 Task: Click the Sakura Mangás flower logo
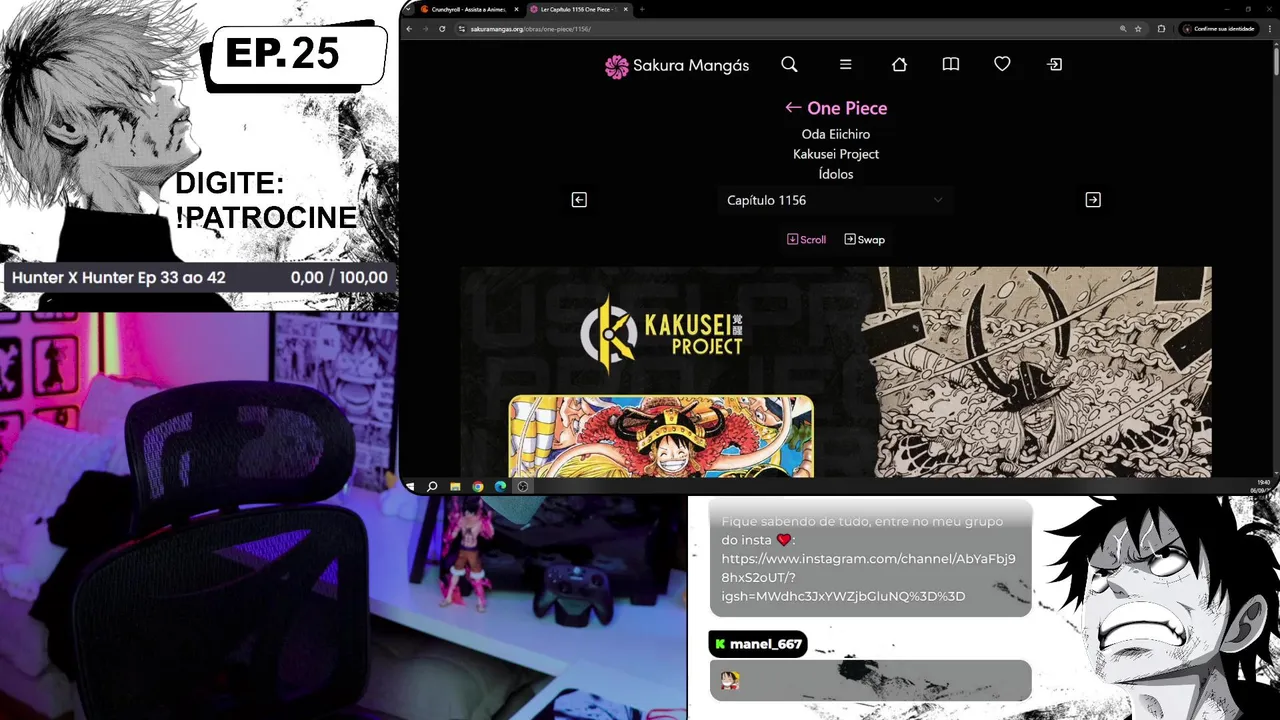[x=617, y=66]
